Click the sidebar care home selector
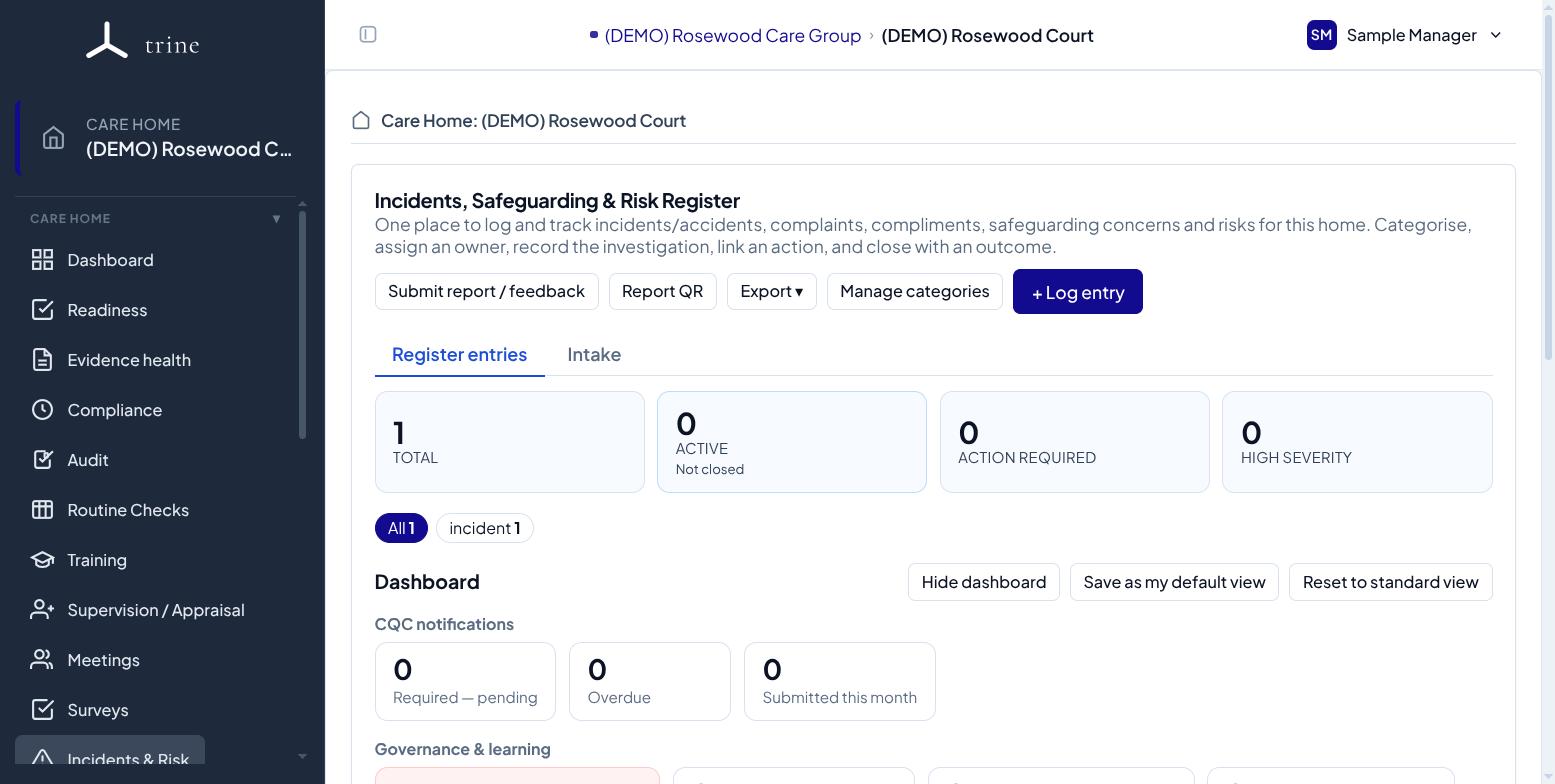 160,138
